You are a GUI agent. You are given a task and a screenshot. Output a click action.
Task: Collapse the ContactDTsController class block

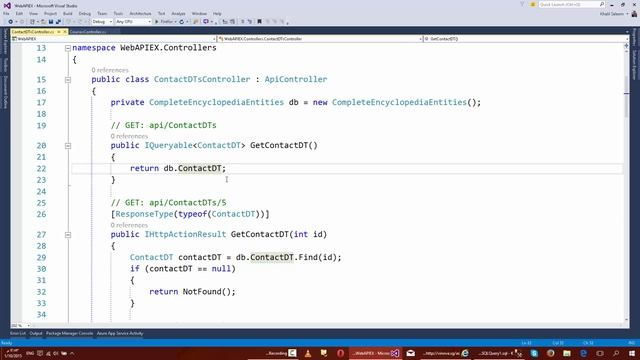point(68,80)
